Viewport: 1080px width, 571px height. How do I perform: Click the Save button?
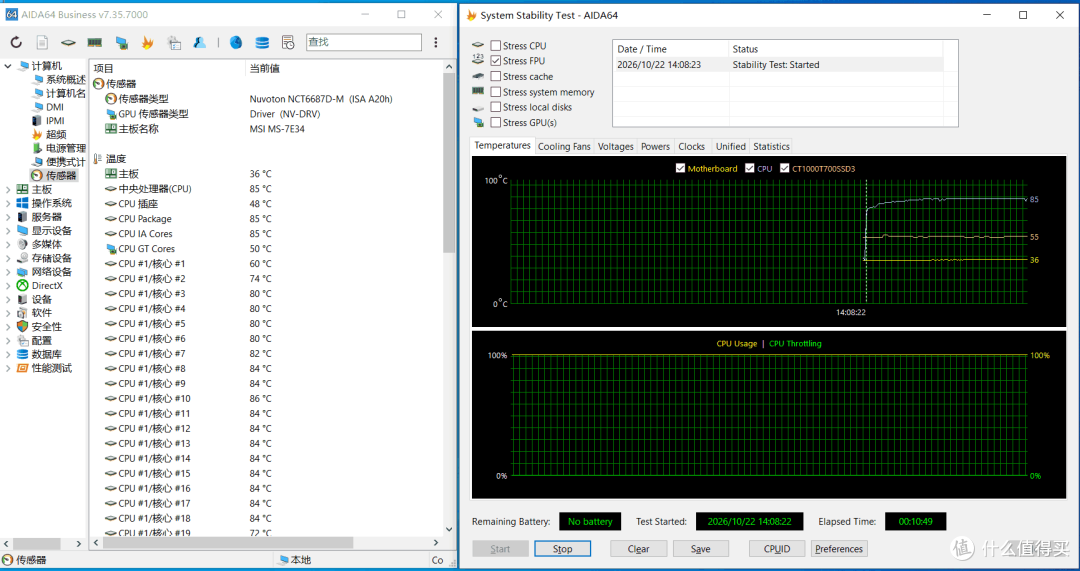(700, 549)
